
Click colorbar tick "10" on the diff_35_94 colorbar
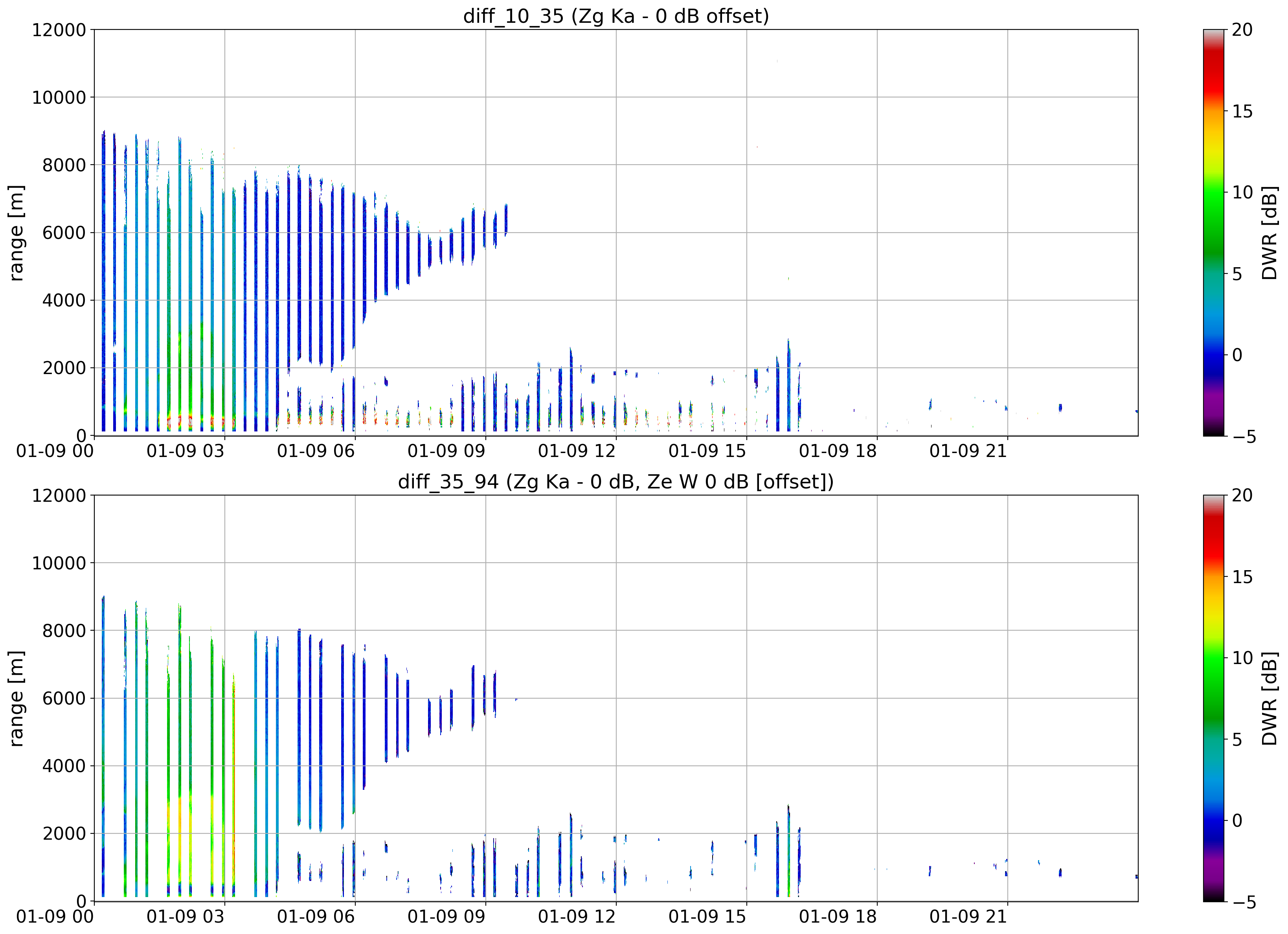tap(1242, 657)
